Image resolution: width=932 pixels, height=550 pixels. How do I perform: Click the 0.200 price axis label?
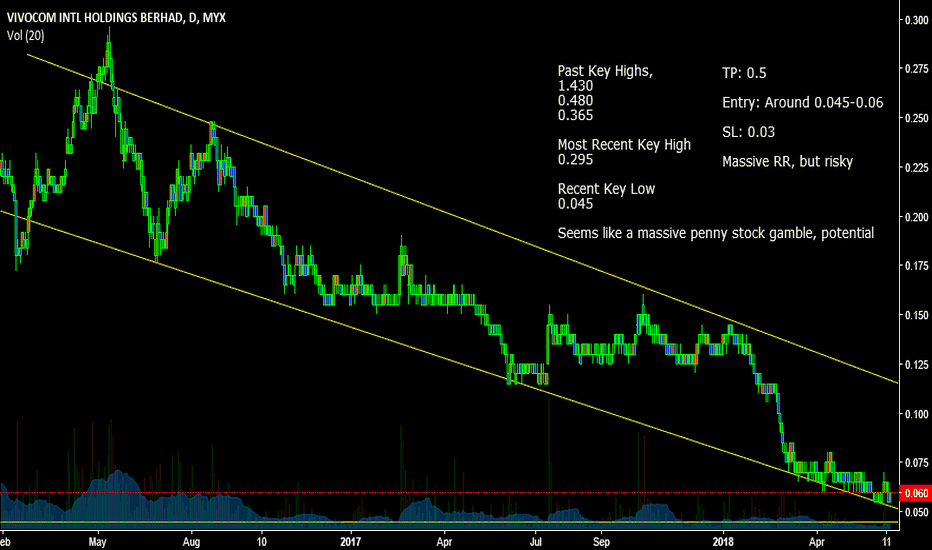pyautogui.click(x=917, y=217)
